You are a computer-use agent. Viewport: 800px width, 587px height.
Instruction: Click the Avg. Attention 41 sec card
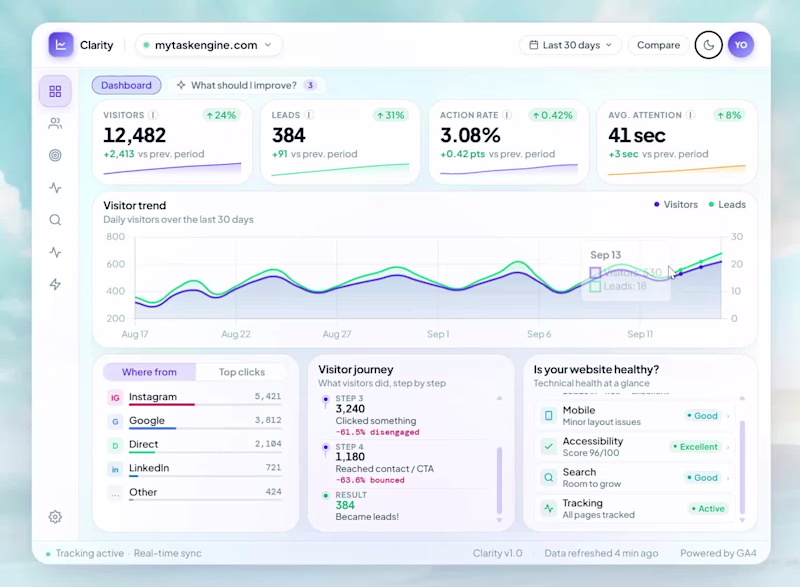(x=677, y=142)
